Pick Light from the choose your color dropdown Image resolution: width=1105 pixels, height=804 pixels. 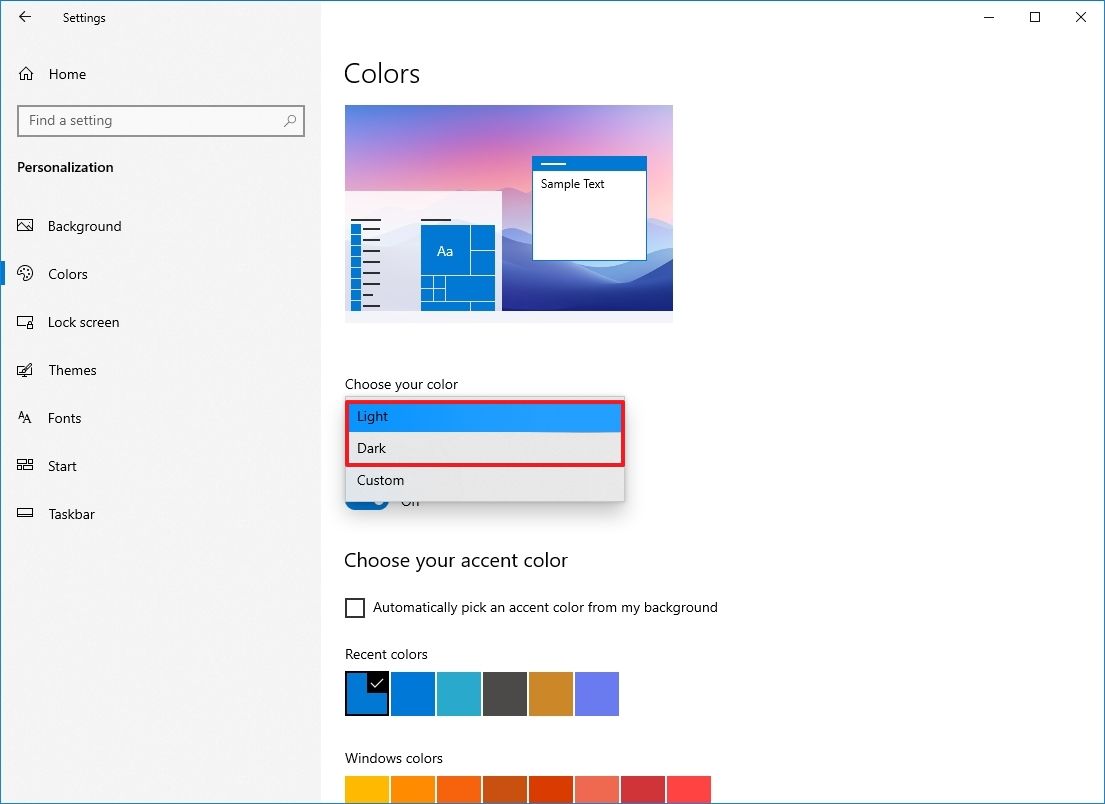[484, 416]
